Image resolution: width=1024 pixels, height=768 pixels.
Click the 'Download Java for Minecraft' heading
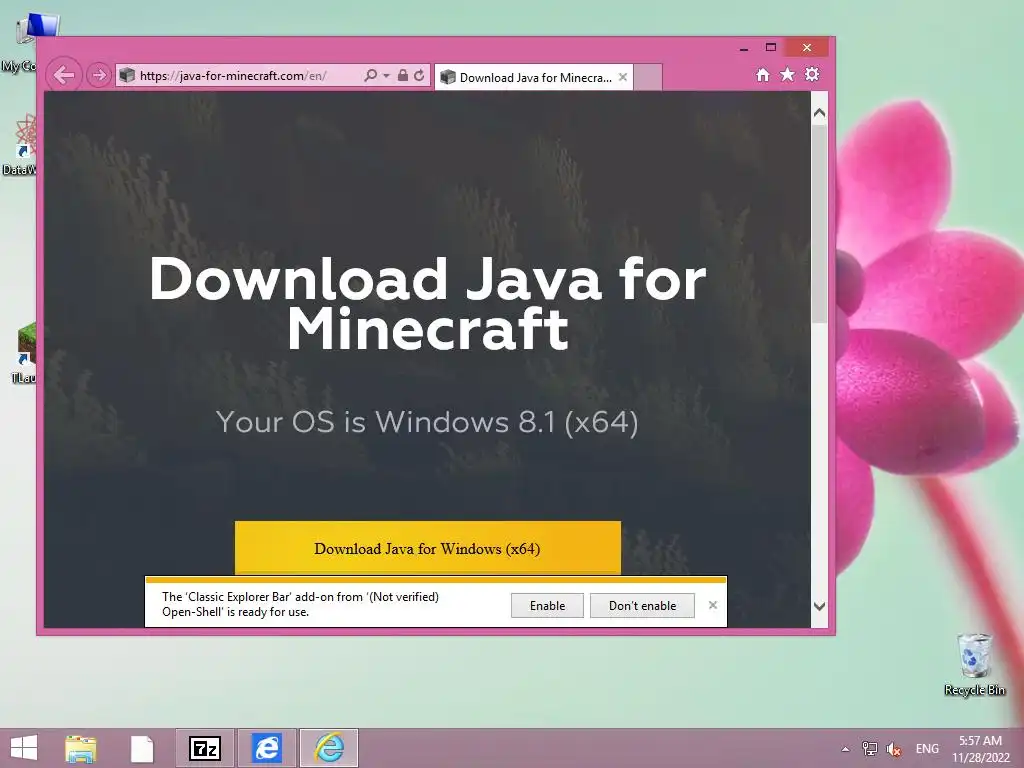[x=428, y=304]
